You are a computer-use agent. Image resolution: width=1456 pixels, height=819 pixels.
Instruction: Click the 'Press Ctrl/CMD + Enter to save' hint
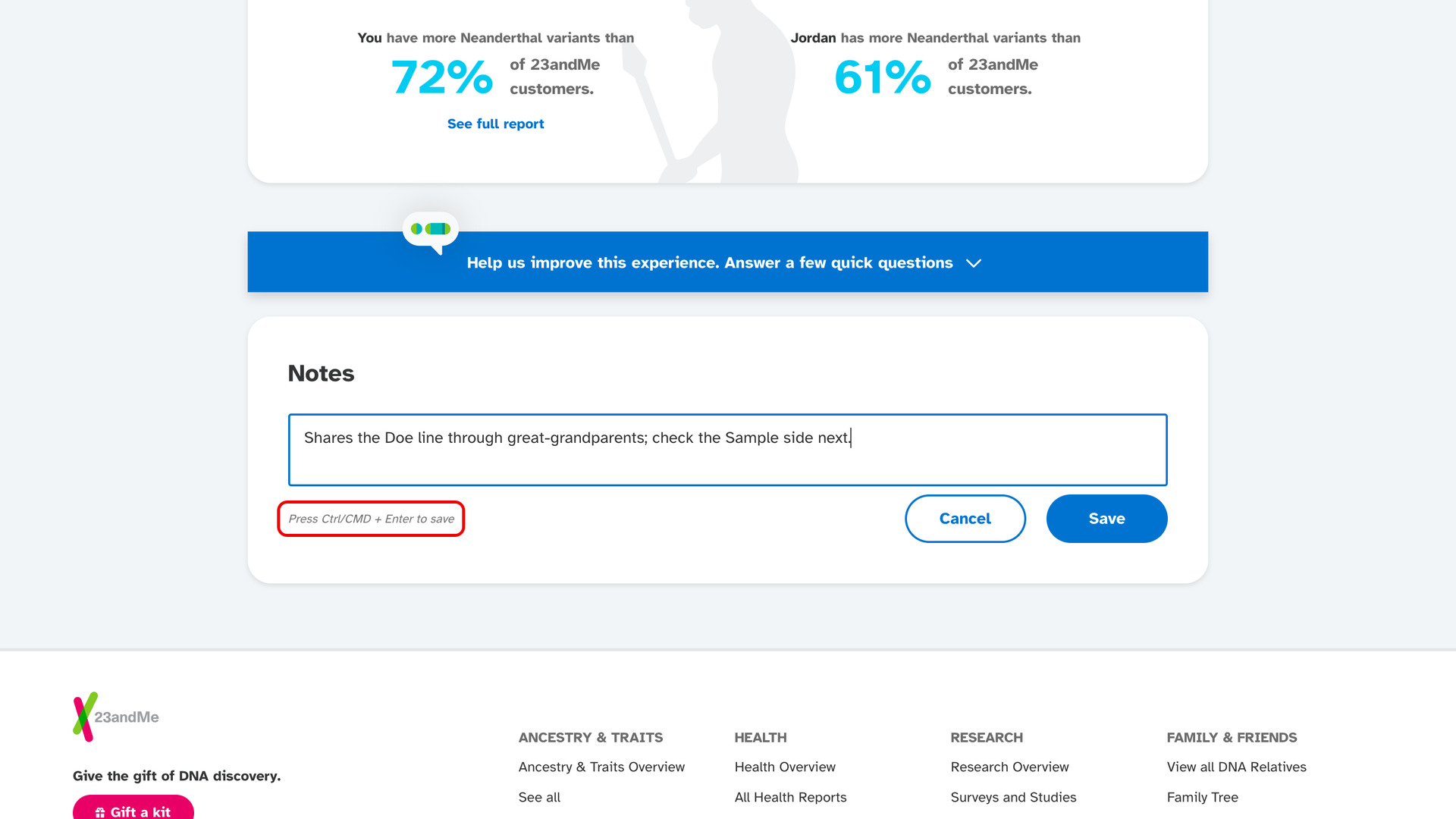[x=371, y=519]
